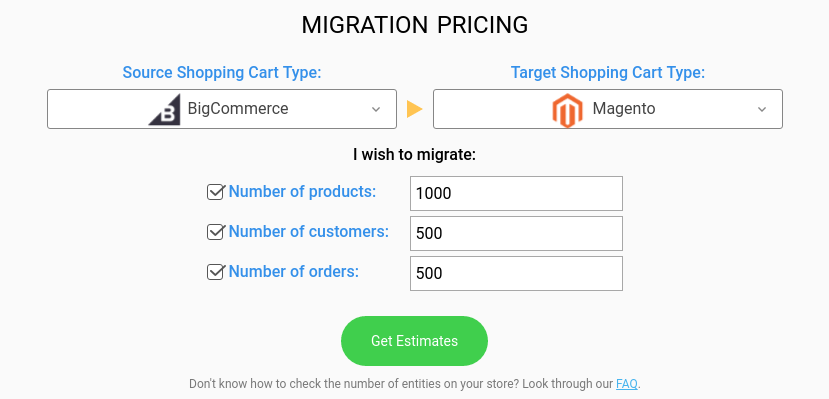Click the orange Magento logo icon
829x399 pixels.
point(567,110)
